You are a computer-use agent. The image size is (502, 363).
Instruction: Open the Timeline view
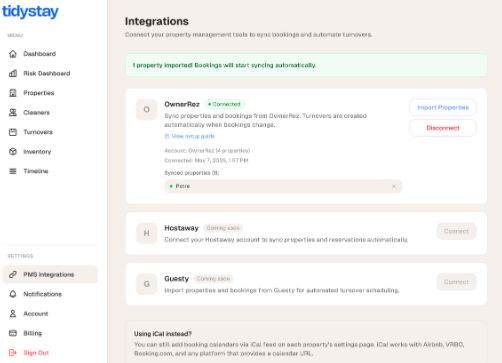pyautogui.click(x=50, y=171)
